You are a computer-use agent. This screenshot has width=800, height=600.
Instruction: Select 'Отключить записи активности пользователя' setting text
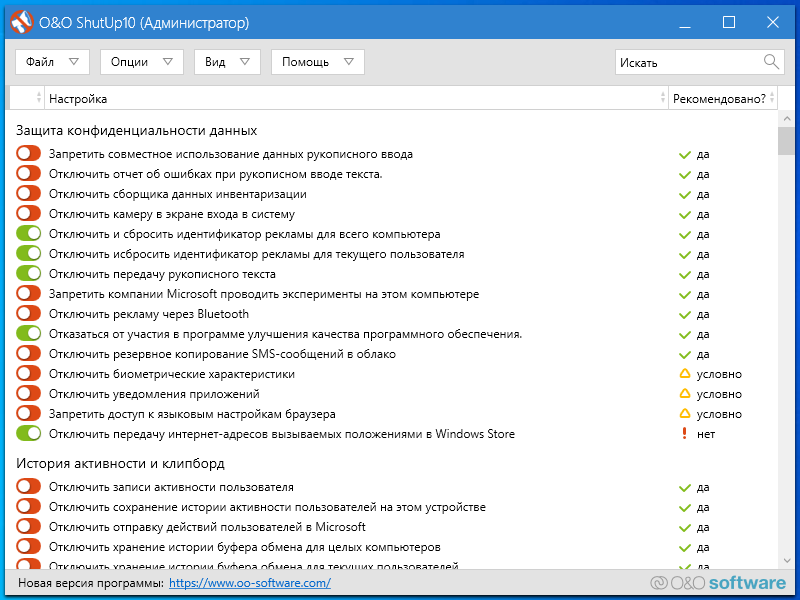(x=171, y=487)
